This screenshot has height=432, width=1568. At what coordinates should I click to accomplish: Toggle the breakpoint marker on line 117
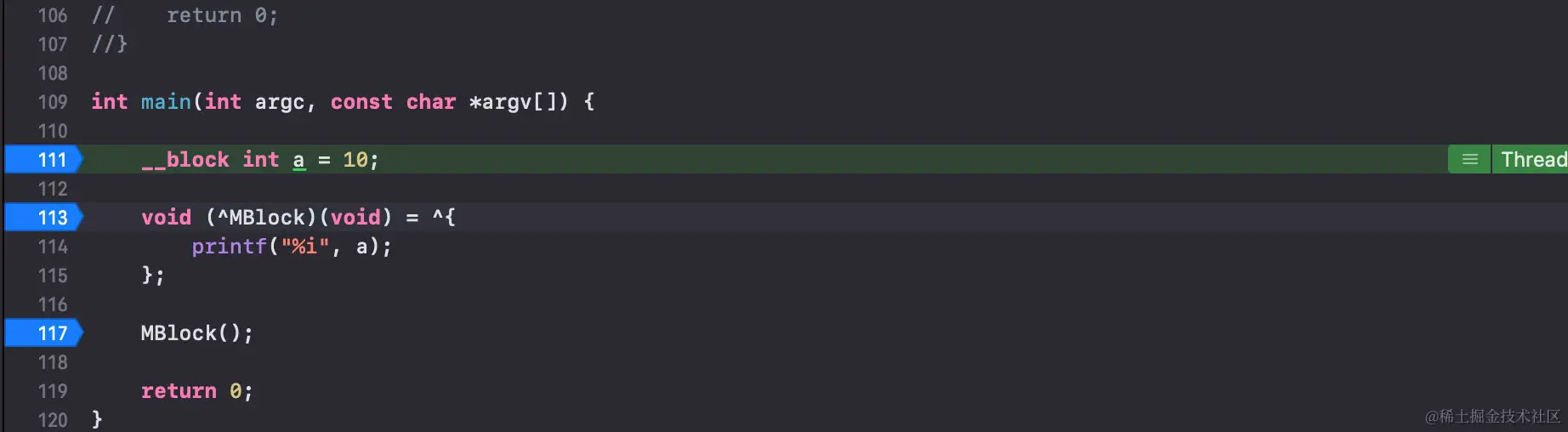44,333
